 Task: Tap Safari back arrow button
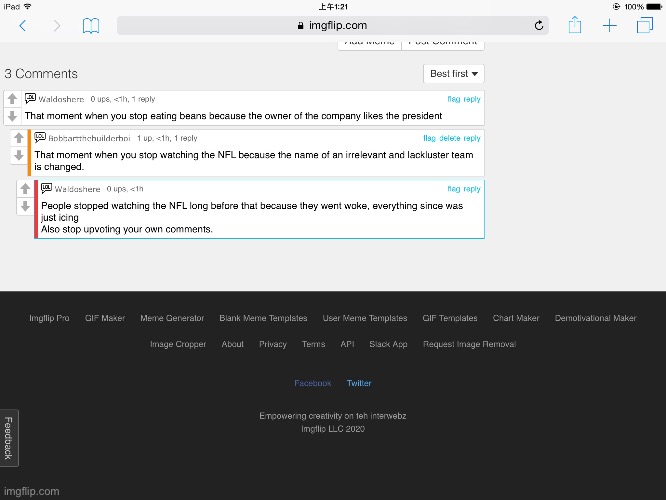pos(22,26)
